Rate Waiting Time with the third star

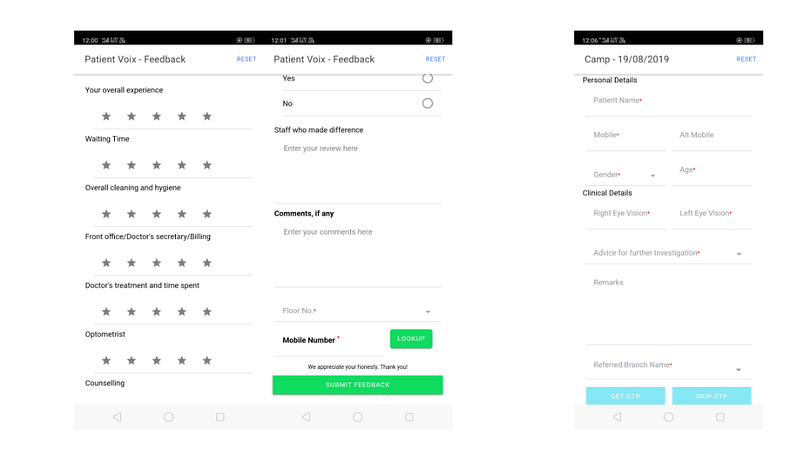click(157, 165)
